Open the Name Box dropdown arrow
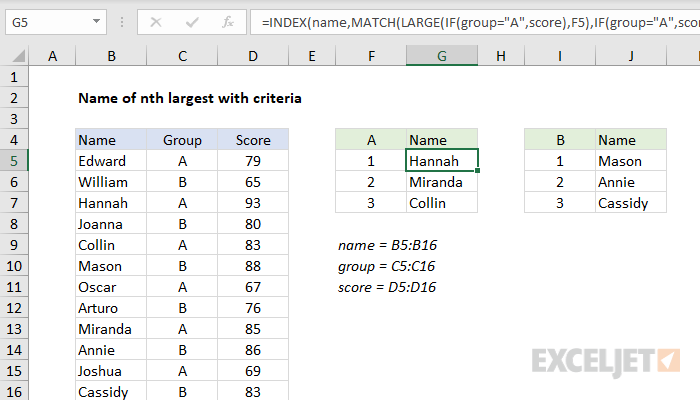The image size is (700, 400). [x=96, y=21]
